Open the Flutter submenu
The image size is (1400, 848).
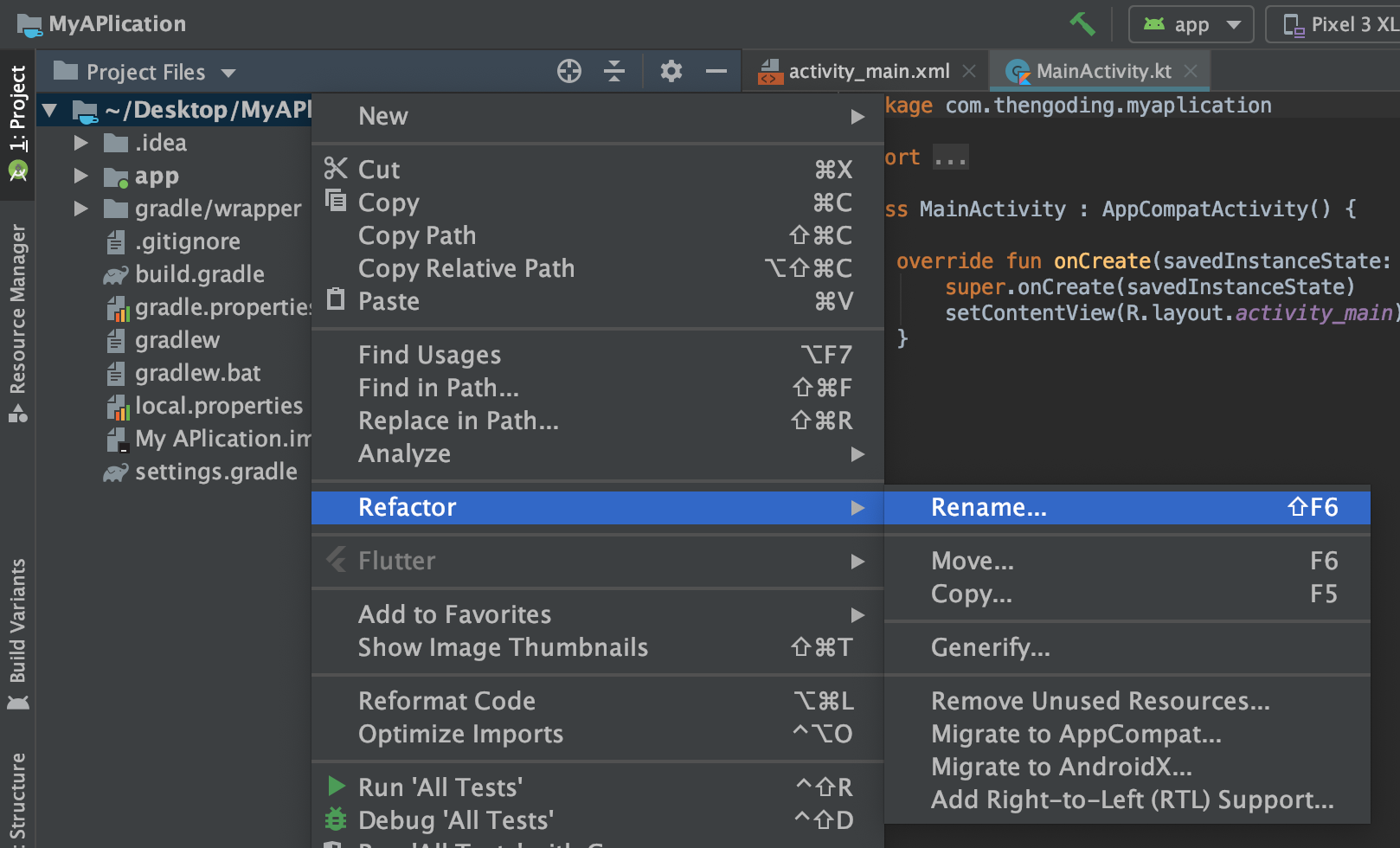coord(597,561)
